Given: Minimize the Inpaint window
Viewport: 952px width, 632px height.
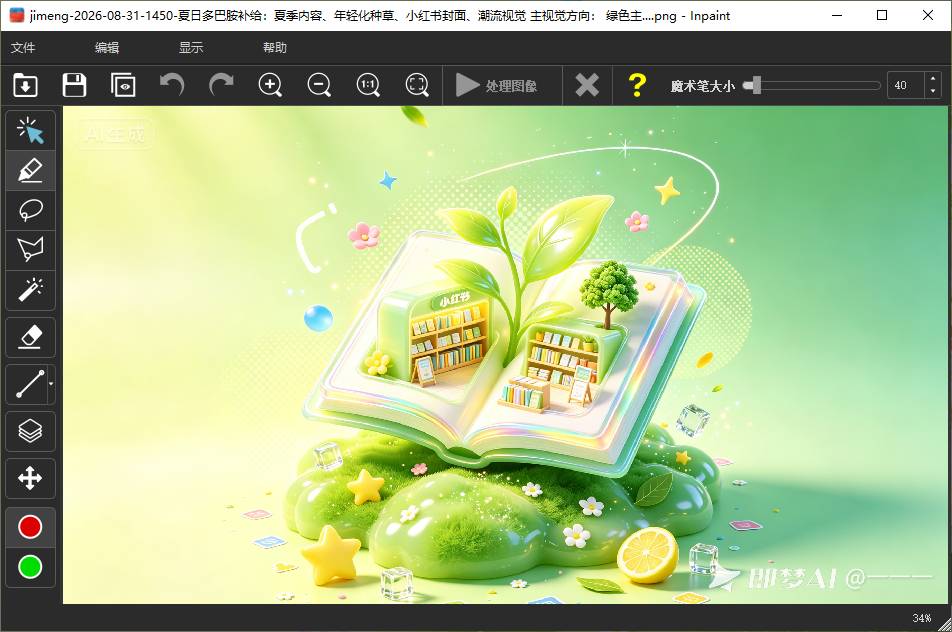Looking at the screenshot, I should (x=837, y=15).
